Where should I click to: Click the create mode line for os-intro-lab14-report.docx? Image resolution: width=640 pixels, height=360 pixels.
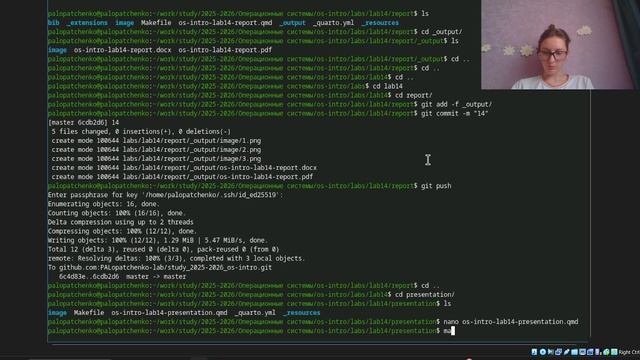tap(184, 168)
